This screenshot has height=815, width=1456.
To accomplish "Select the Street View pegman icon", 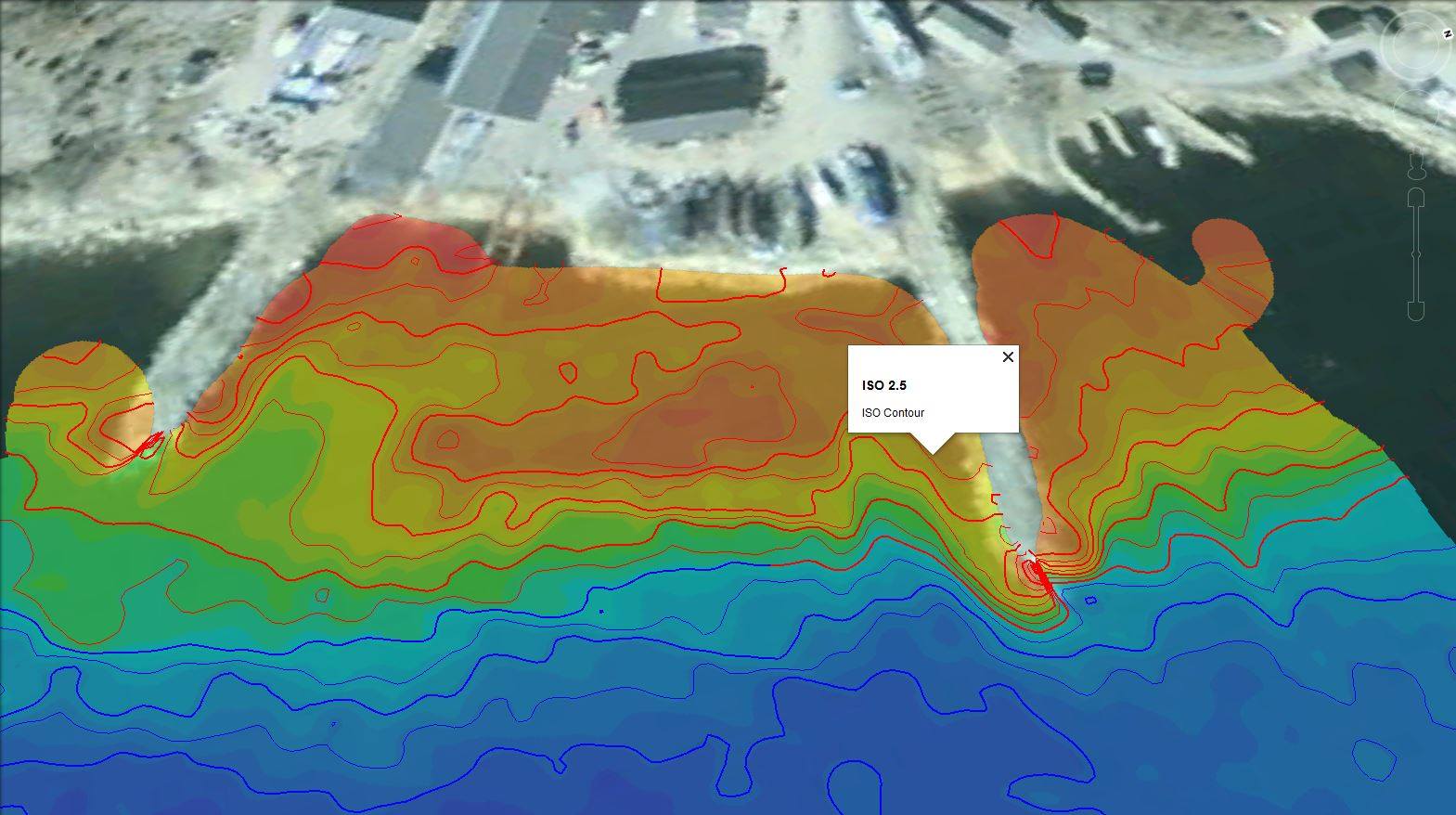I will tap(1416, 166).
